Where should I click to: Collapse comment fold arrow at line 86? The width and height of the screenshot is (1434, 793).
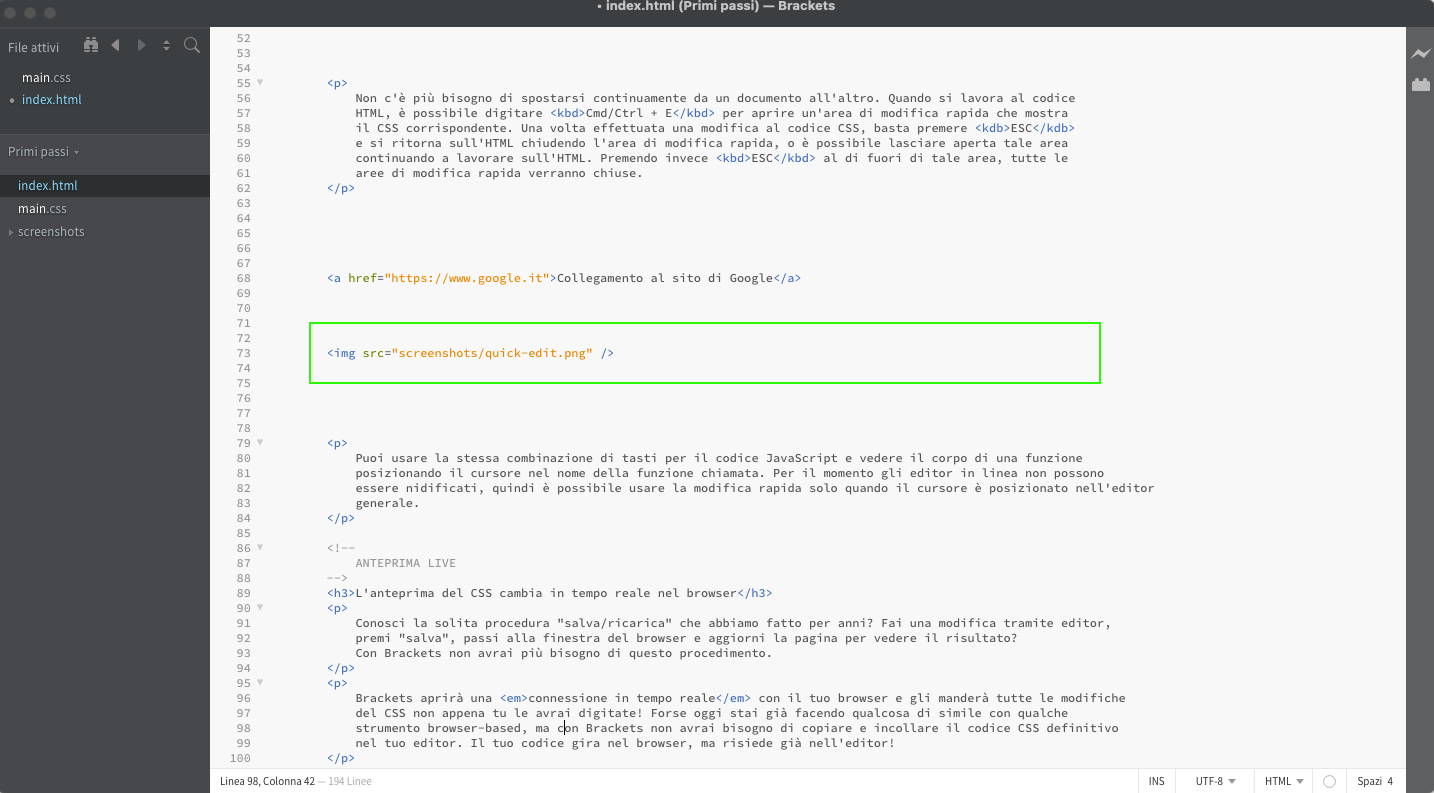point(260,548)
